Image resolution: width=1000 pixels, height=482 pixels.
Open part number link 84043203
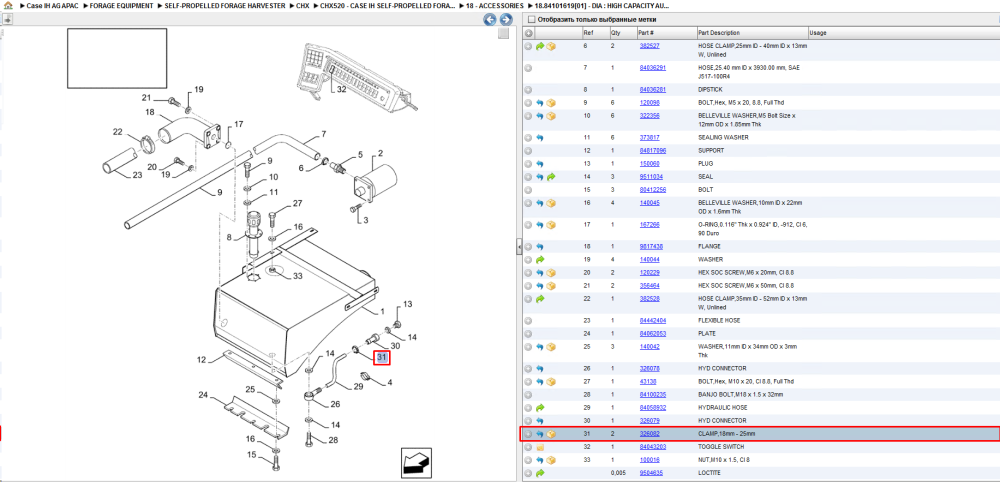click(652, 447)
